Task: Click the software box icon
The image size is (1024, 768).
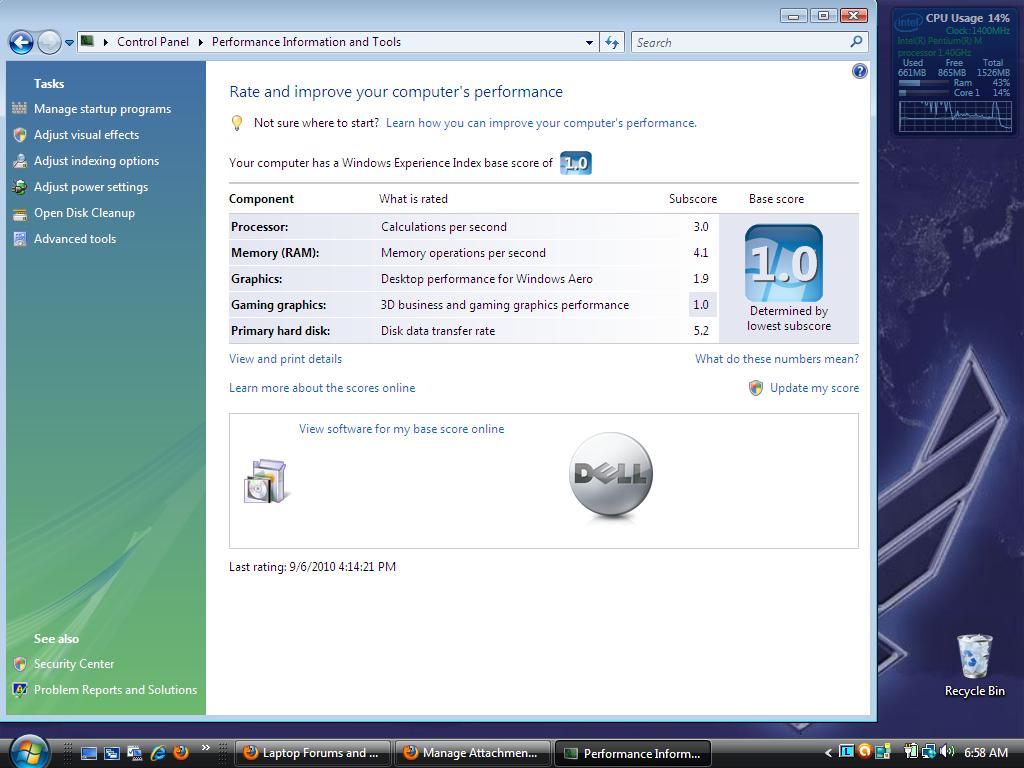Action: coord(265,481)
